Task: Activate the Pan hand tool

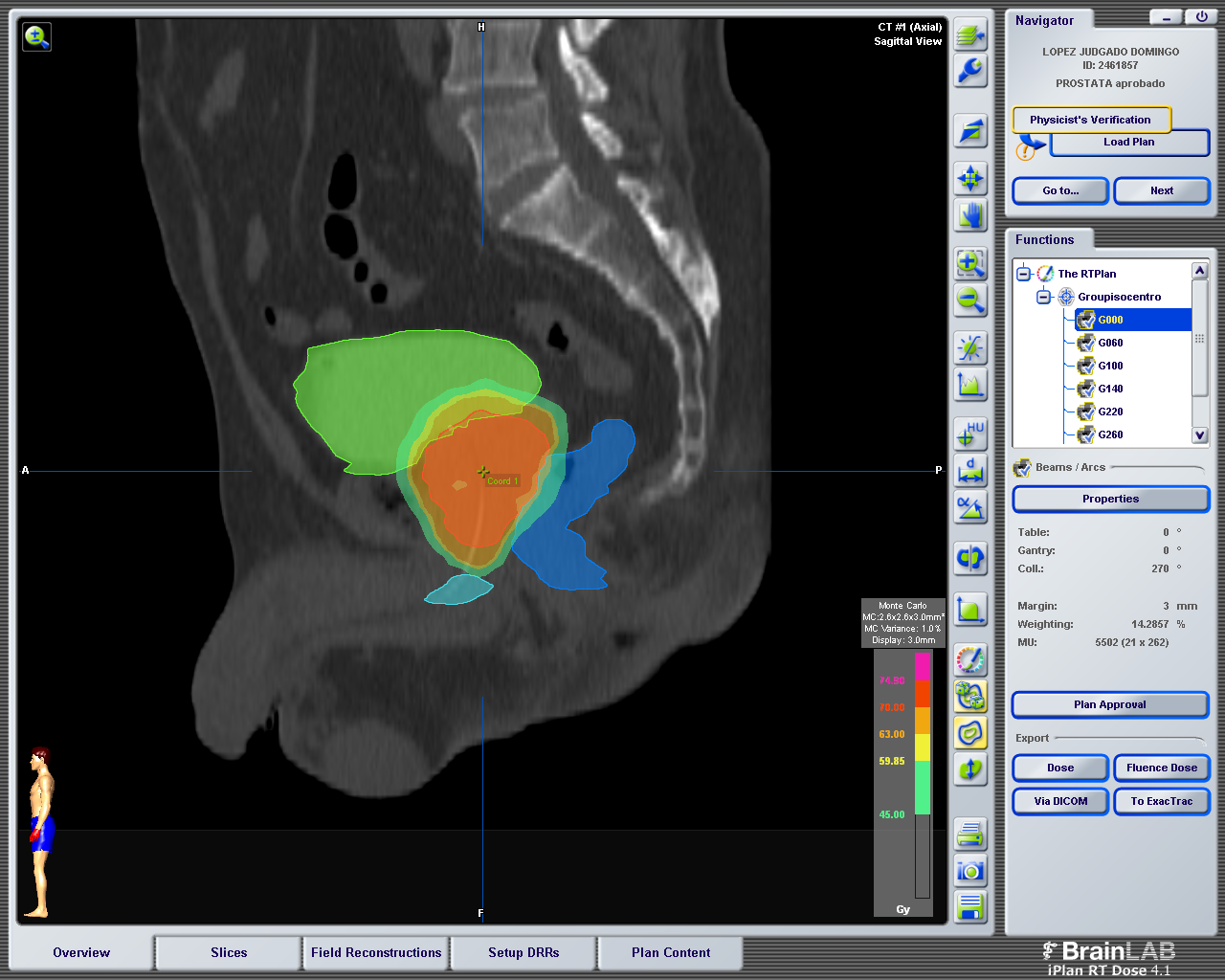Action: click(x=970, y=216)
